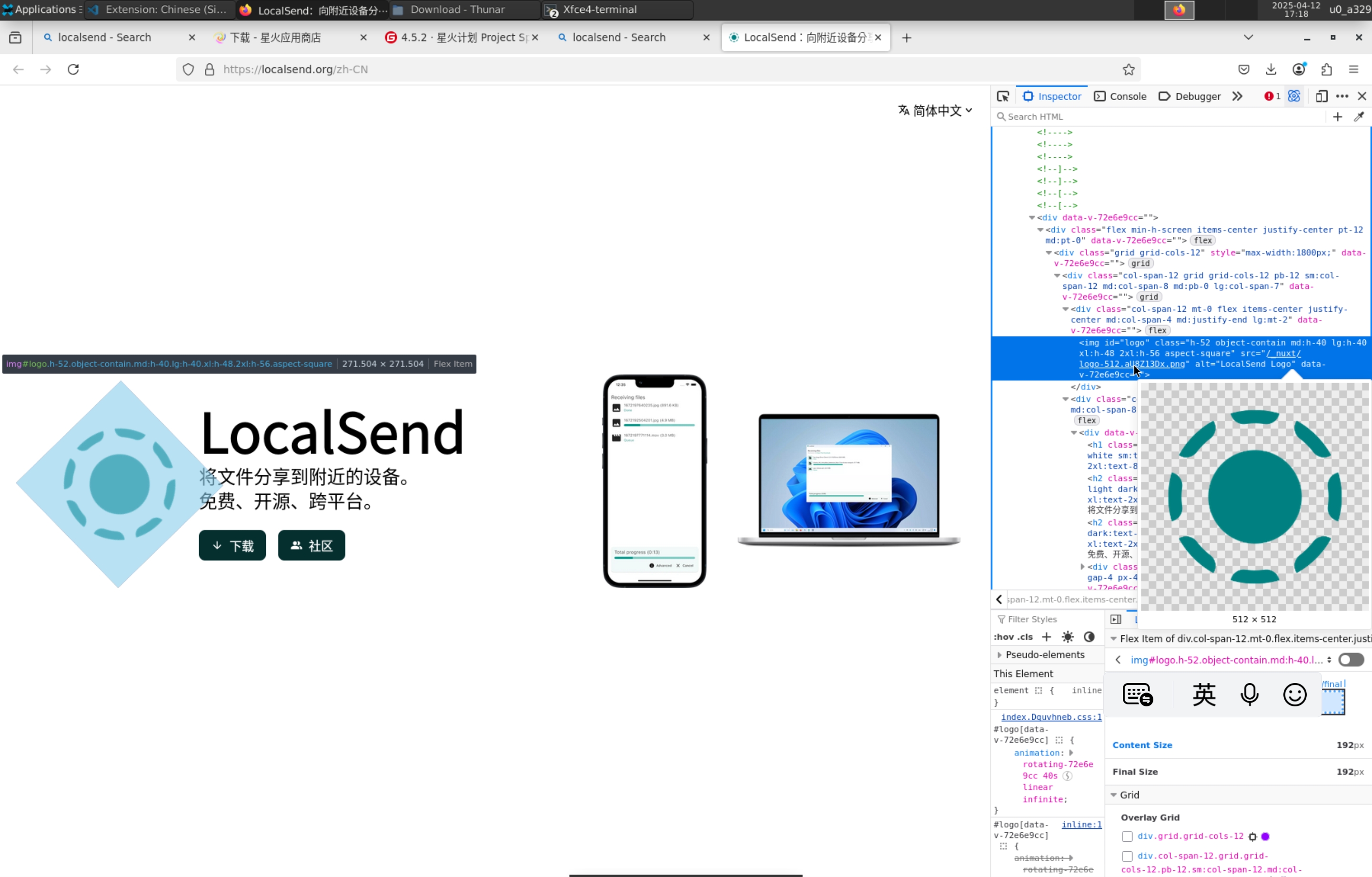
Task: Open the 简体中文 language dropdown
Action: point(935,111)
